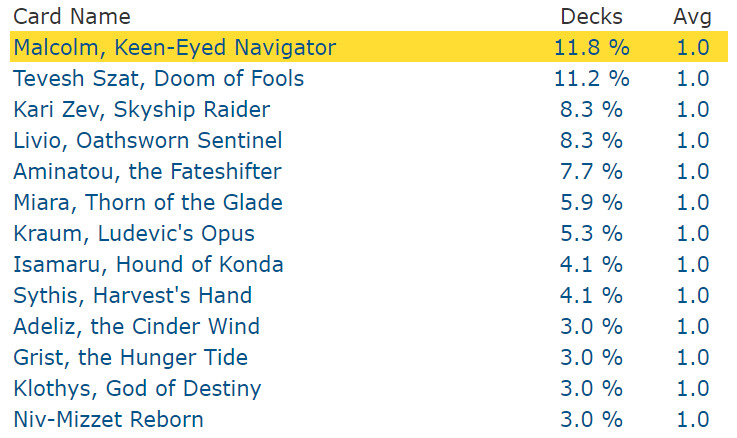Open Malcolm, Keen-Eyed Navigator card link
This screenshot has width=737, height=438.
tap(174, 47)
